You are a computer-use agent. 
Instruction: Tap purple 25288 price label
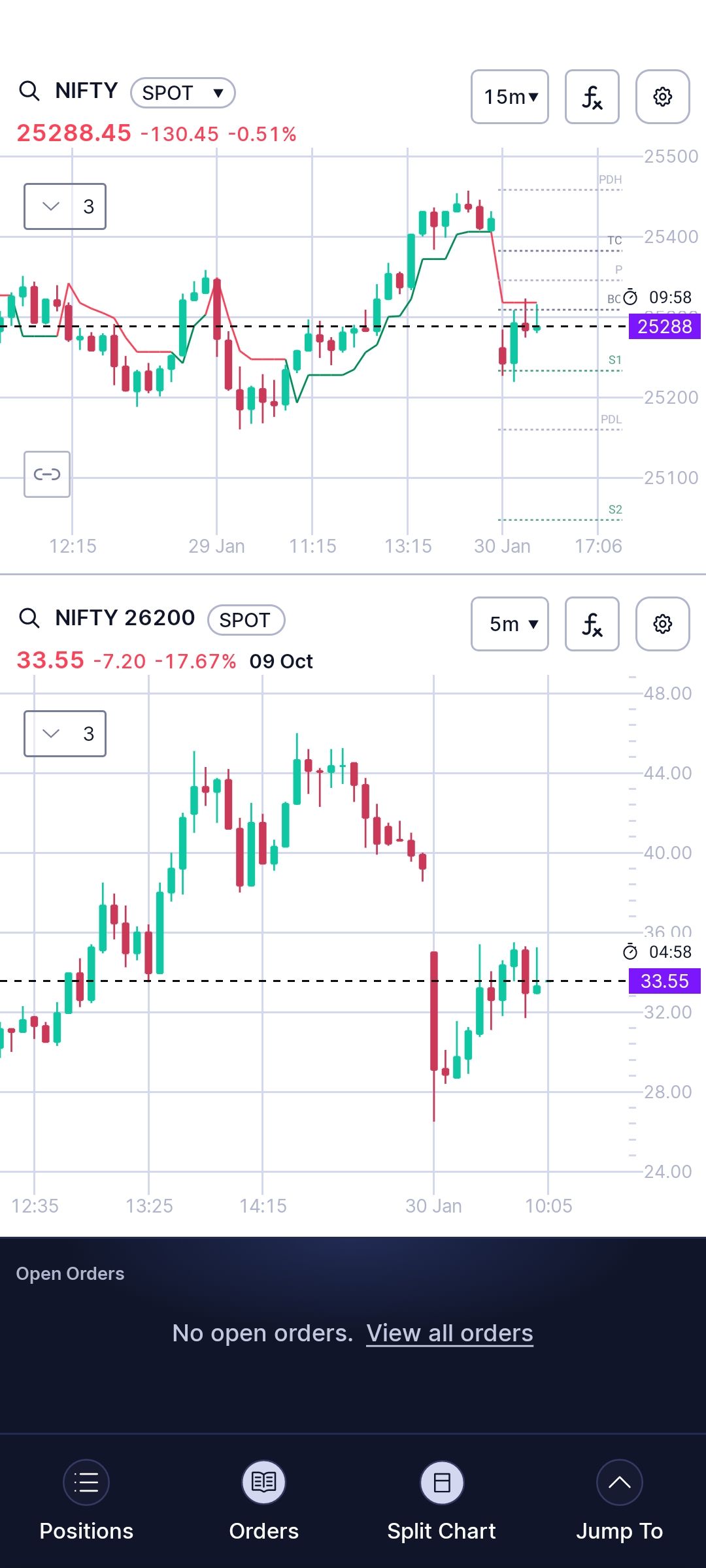(x=664, y=326)
